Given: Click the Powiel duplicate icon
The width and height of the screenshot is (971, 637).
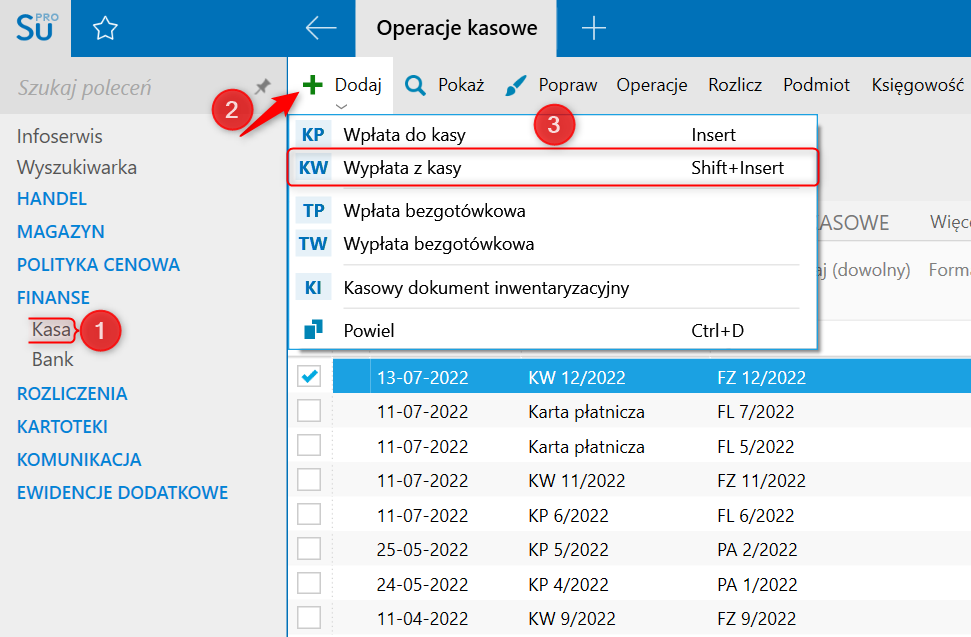Looking at the screenshot, I should [313, 330].
